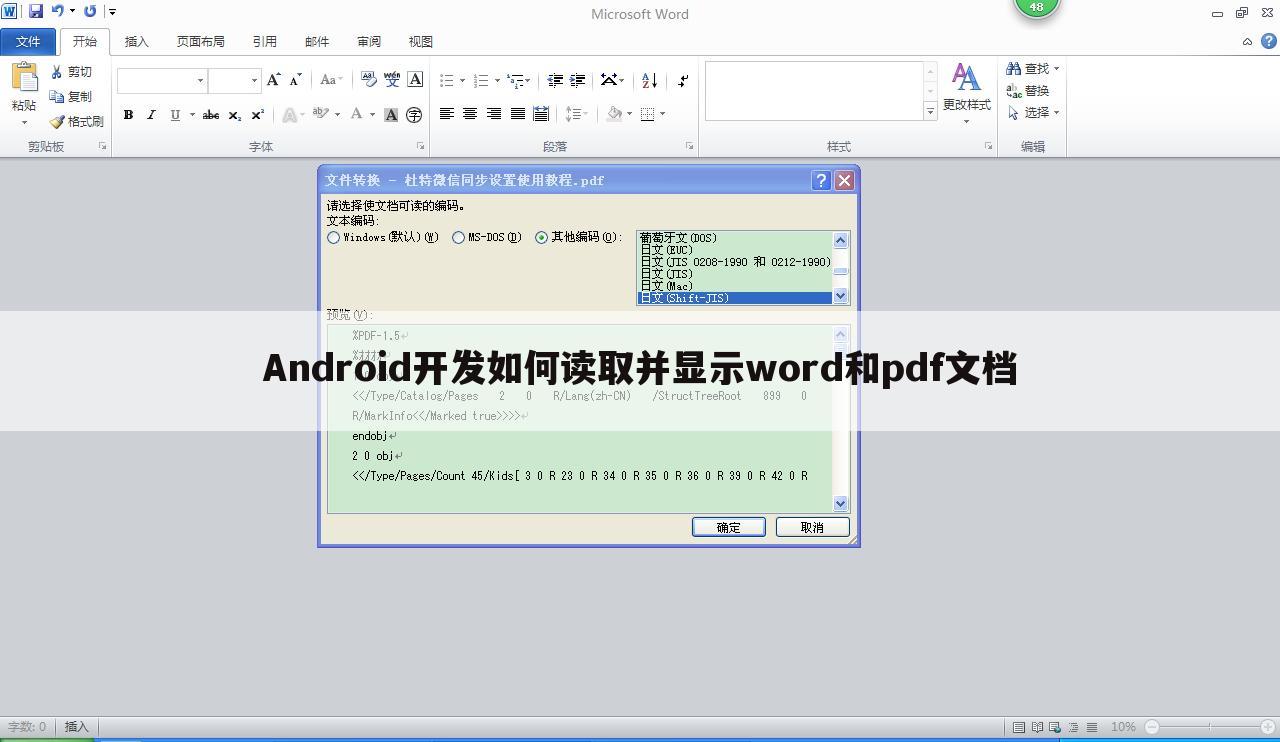Click the dialog's help question mark button

click(x=821, y=180)
